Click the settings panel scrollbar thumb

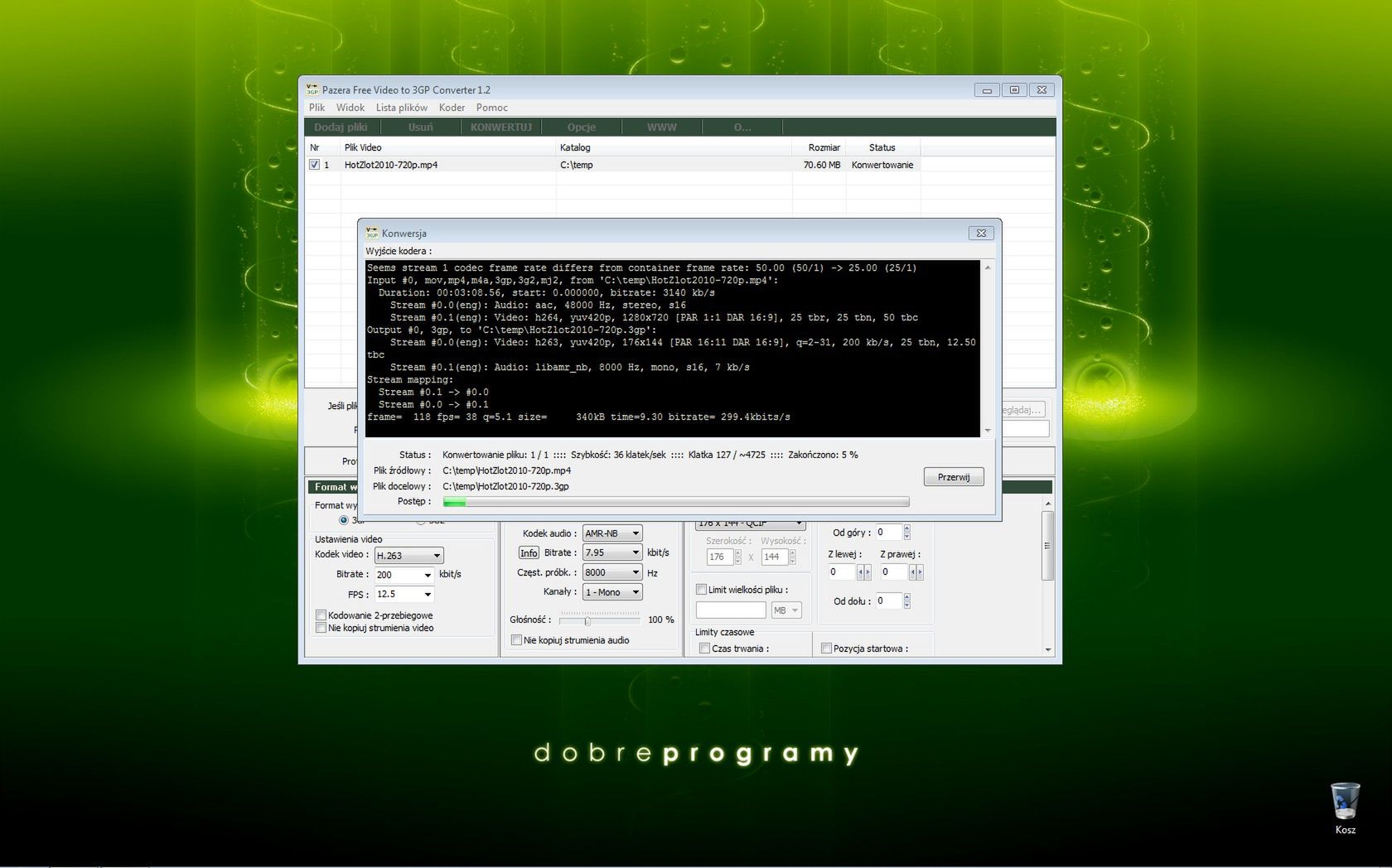point(1047,546)
